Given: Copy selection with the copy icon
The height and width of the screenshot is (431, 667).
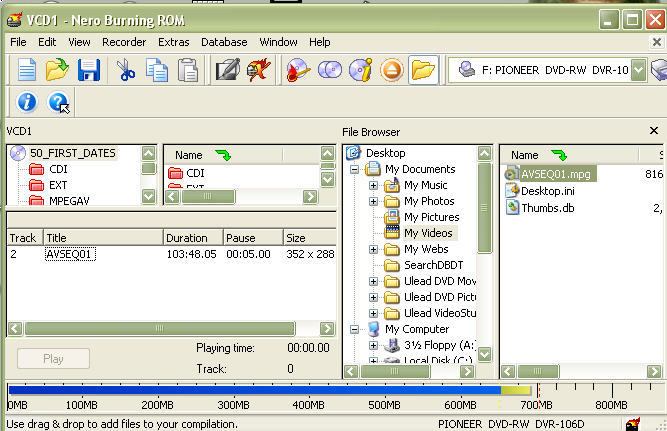Looking at the screenshot, I should tap(157, 70).
